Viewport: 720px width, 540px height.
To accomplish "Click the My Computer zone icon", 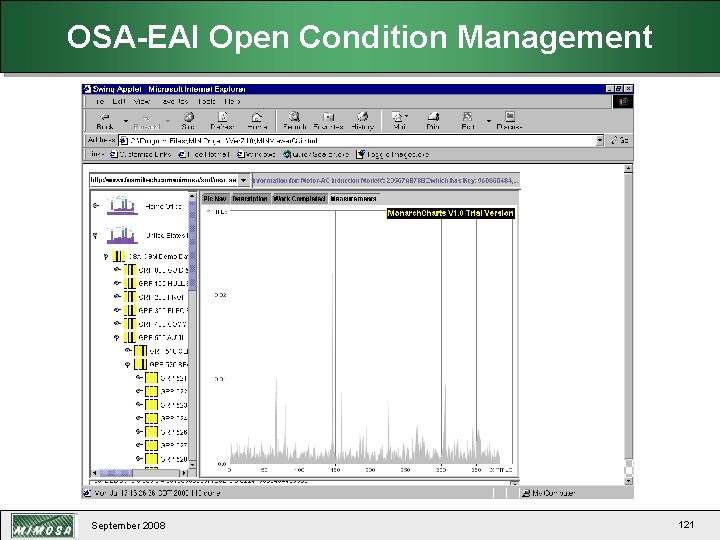I will click(x=526, y=493).
